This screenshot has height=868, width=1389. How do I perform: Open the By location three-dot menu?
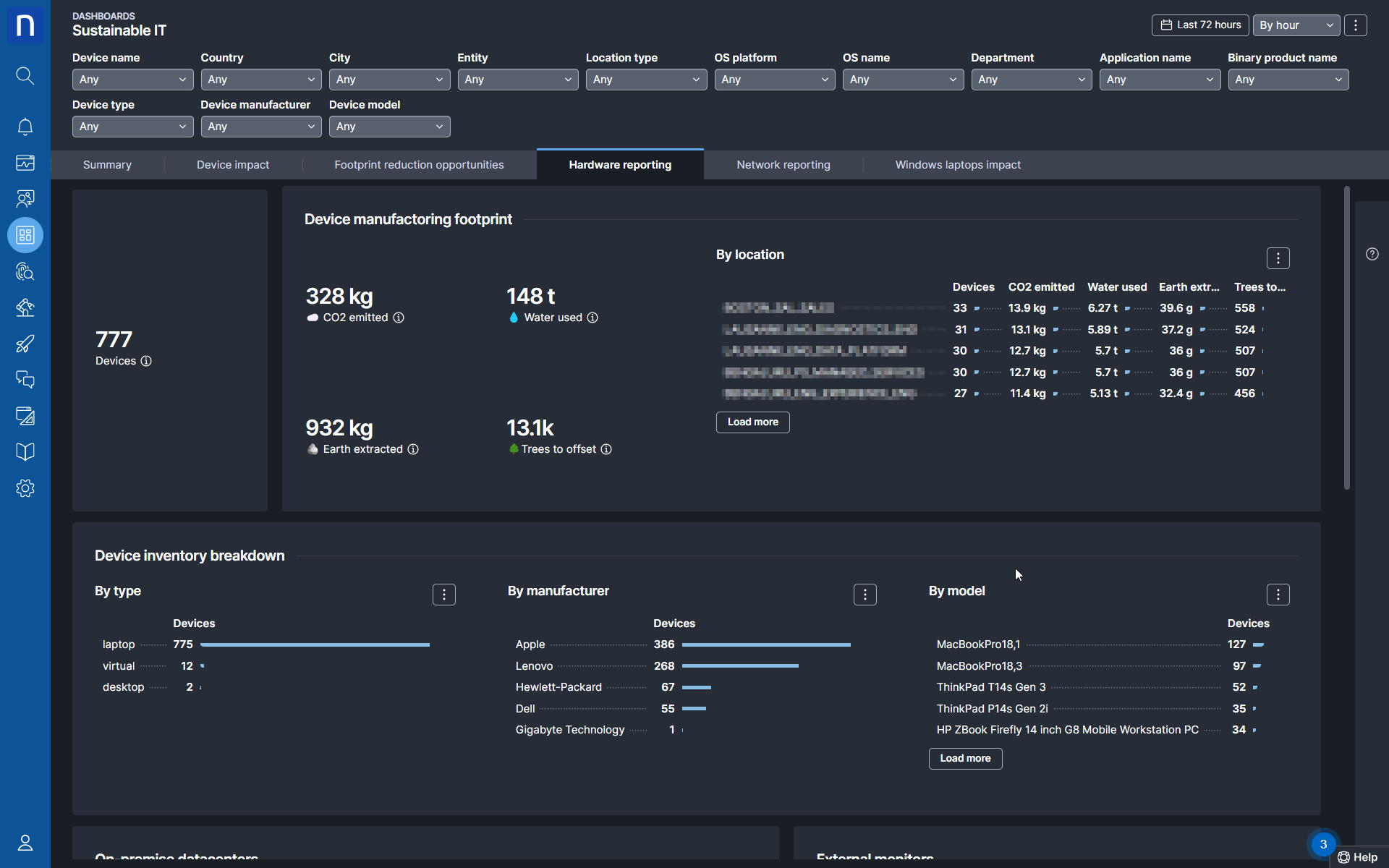point(1278,258)
